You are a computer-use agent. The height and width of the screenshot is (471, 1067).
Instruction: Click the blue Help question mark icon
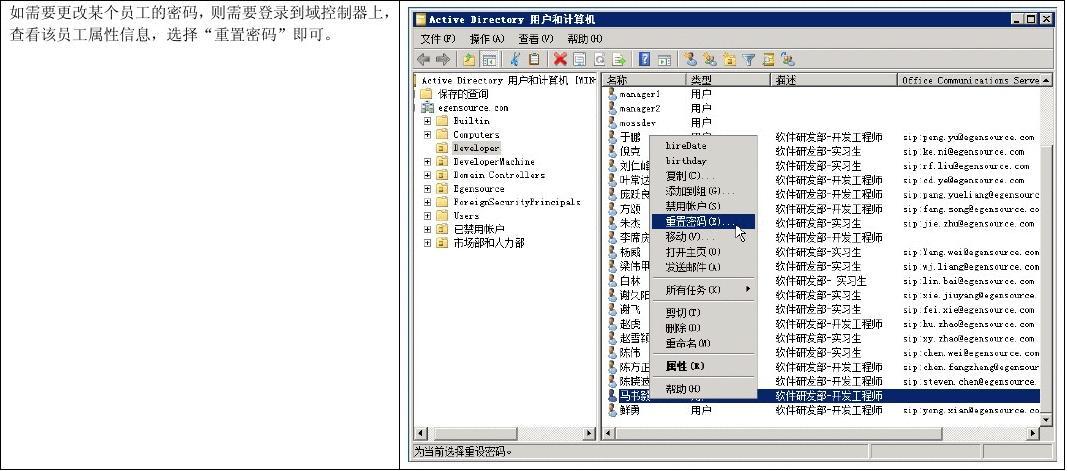[x=645, y=60]
